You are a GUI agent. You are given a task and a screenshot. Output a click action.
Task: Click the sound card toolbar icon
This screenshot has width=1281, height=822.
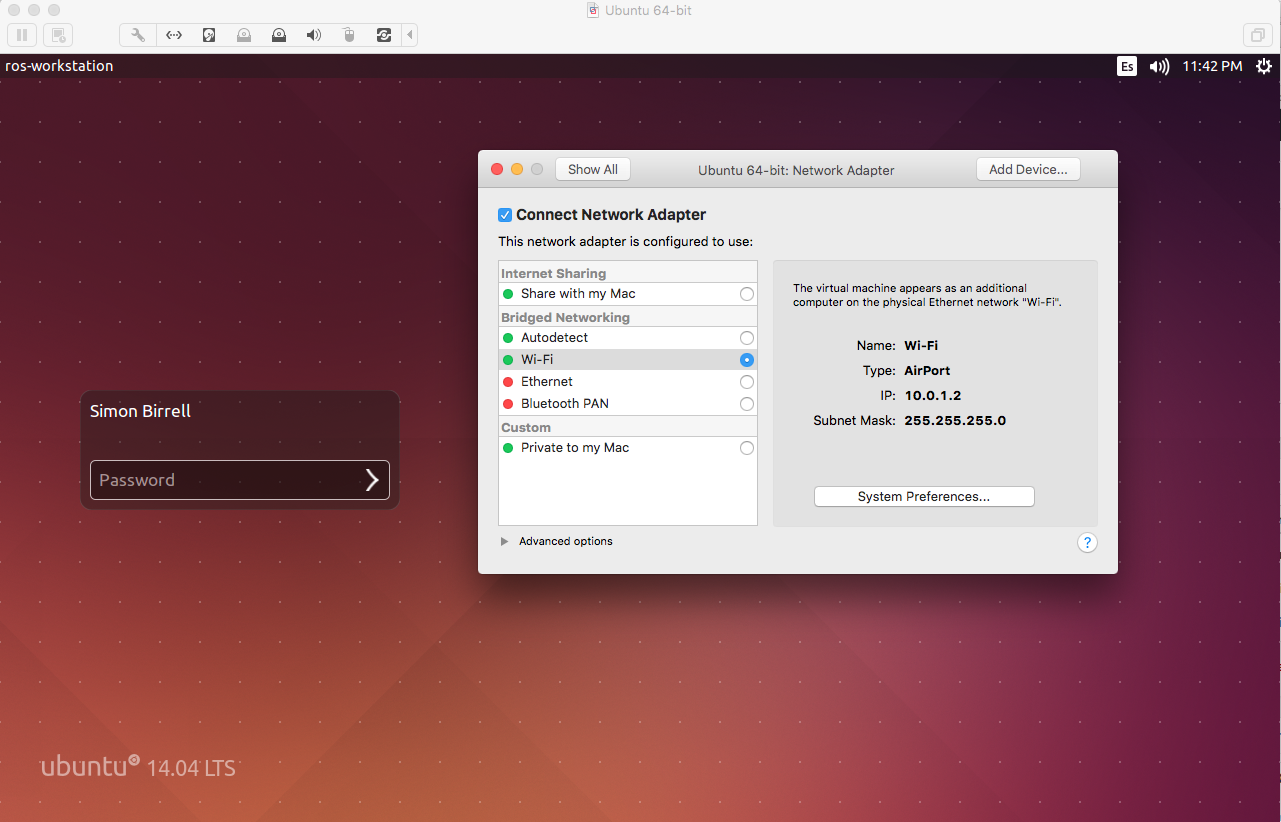coord(314,35)
